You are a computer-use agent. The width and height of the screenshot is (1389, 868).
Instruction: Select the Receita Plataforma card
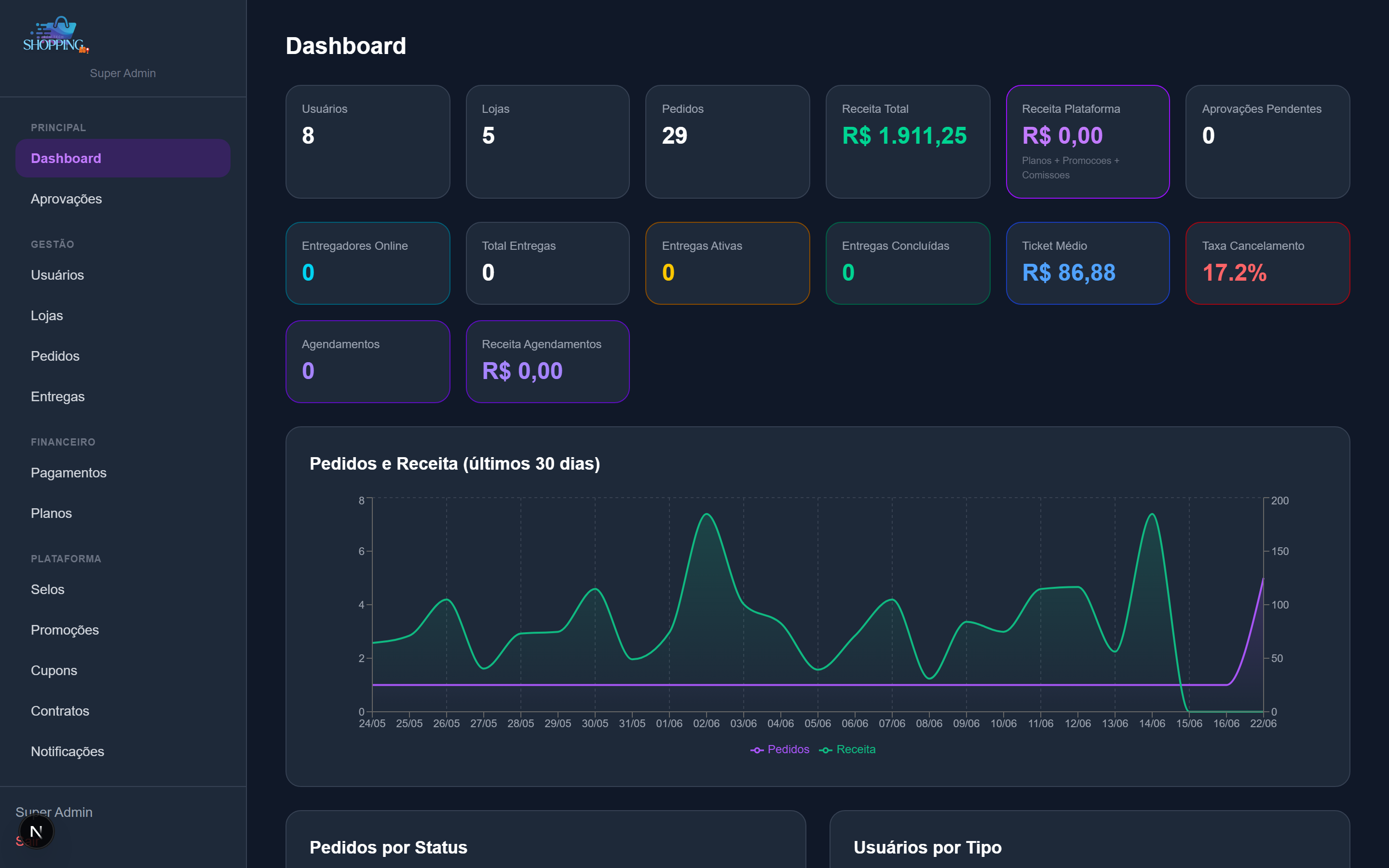[1088, 142]
